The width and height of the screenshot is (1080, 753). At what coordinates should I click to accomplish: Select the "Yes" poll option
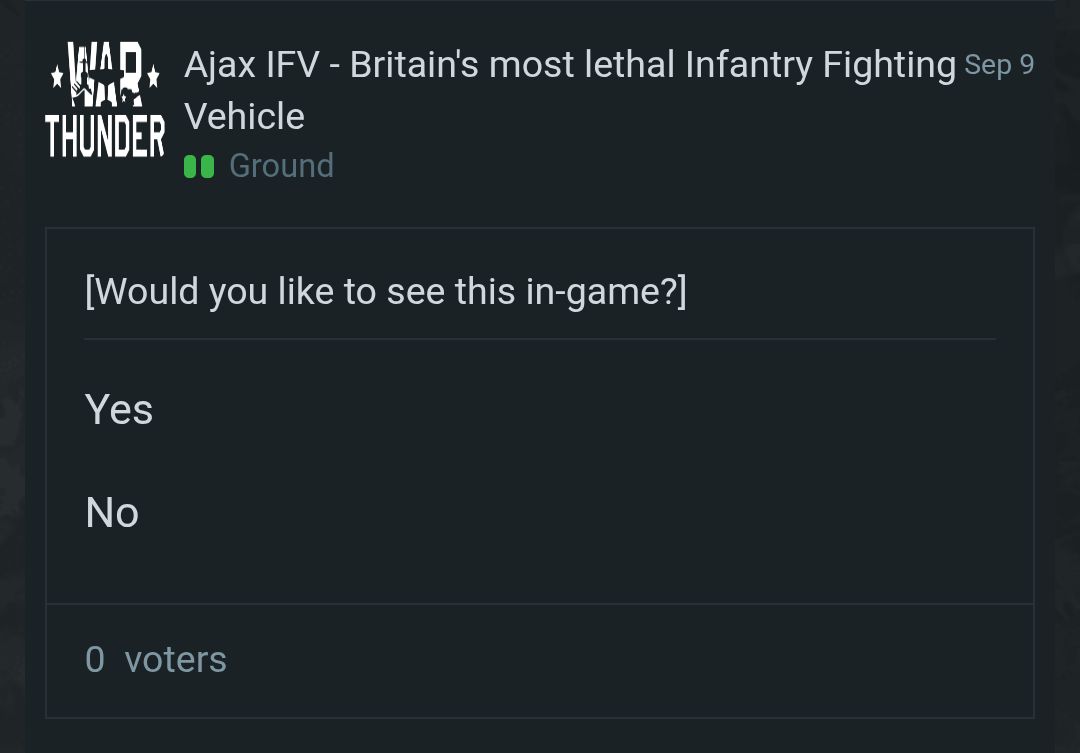[119, 410]
